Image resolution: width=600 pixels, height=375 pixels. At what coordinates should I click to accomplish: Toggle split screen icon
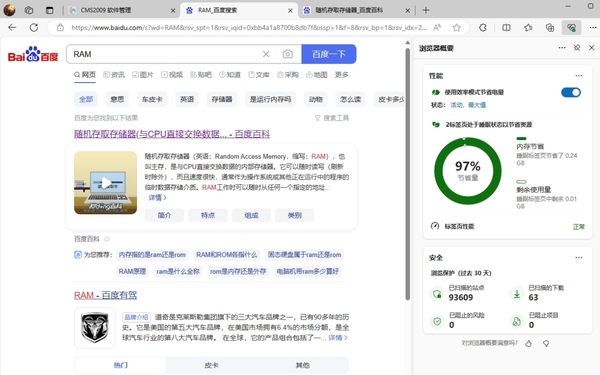click(506, 28)
